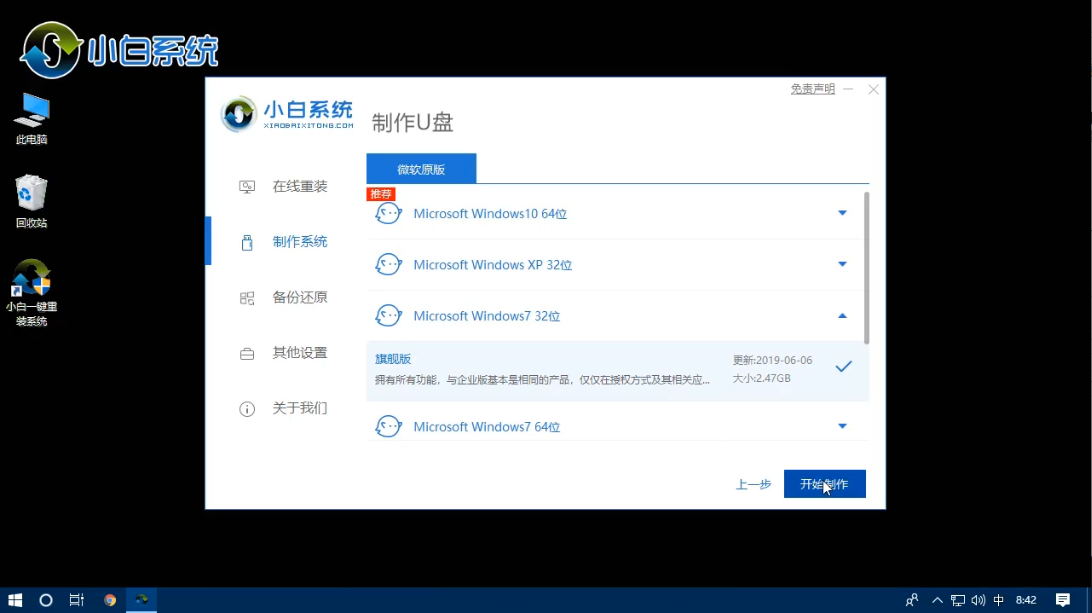Viewport: 1092px width, 613px height.
Task: Open 在线重装 in the sidebar
Action: click(299, 186)
